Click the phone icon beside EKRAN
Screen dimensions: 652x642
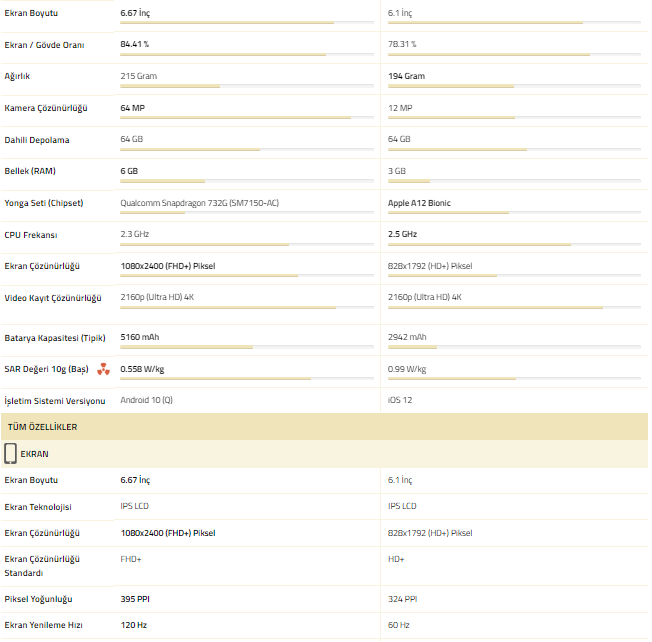[x=10, y=453]
